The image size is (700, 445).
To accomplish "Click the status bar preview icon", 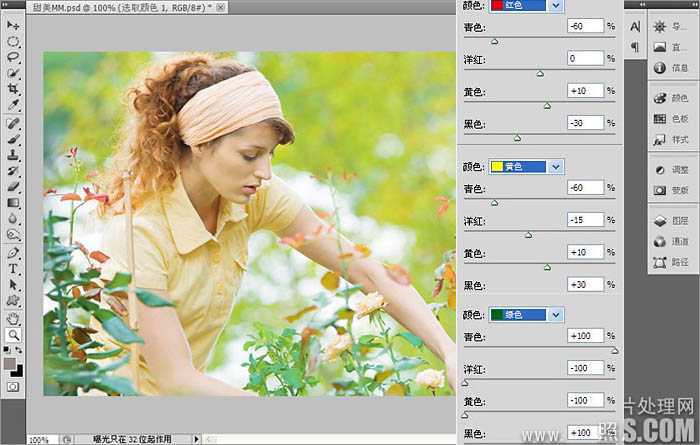I will coord(67,440).
